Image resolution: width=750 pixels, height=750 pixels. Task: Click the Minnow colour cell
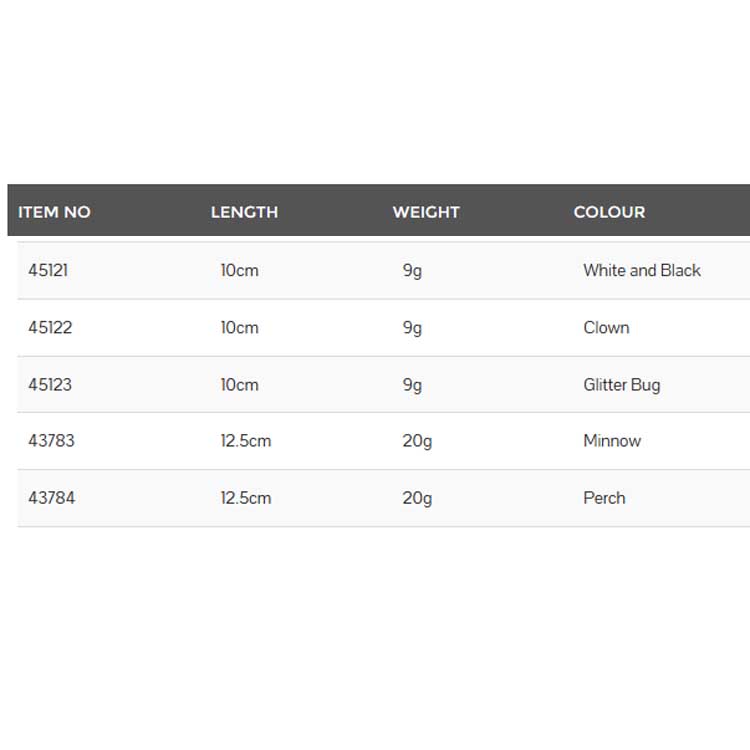[x=612, y=441]
